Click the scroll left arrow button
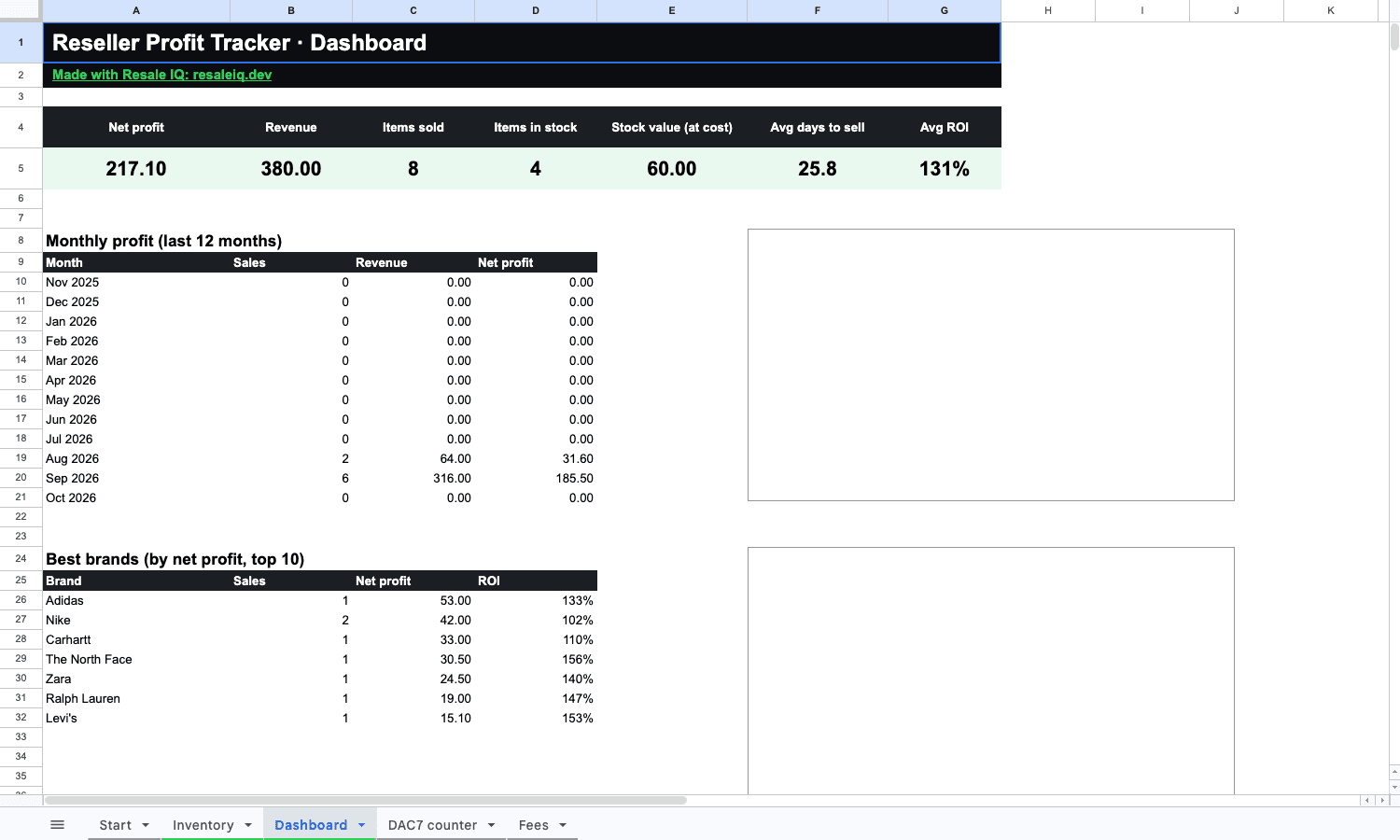Viewport: 1400px width, 840px height. coord(1367,800)
